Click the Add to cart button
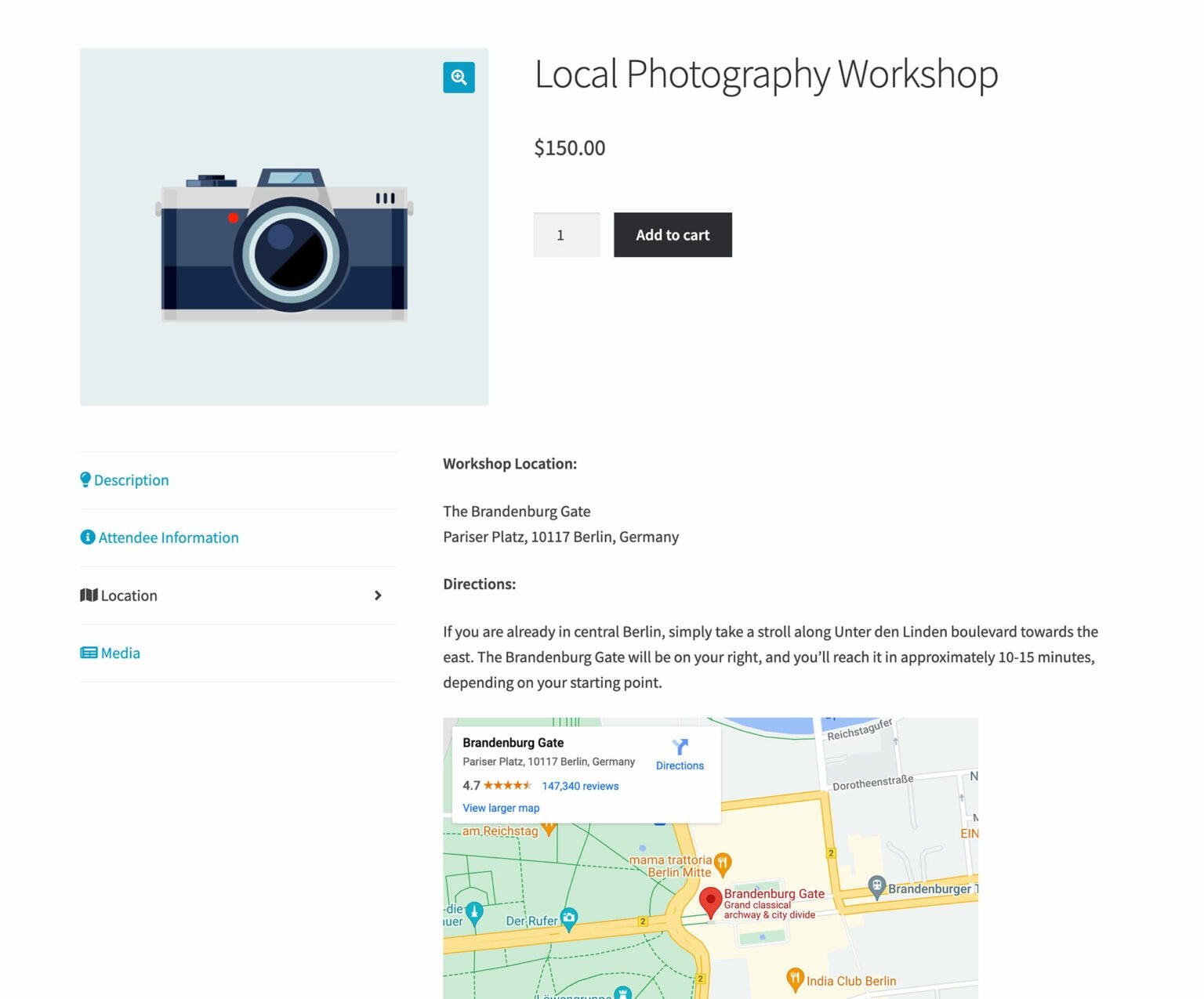 pyautogui.click(x=672, y=234)
